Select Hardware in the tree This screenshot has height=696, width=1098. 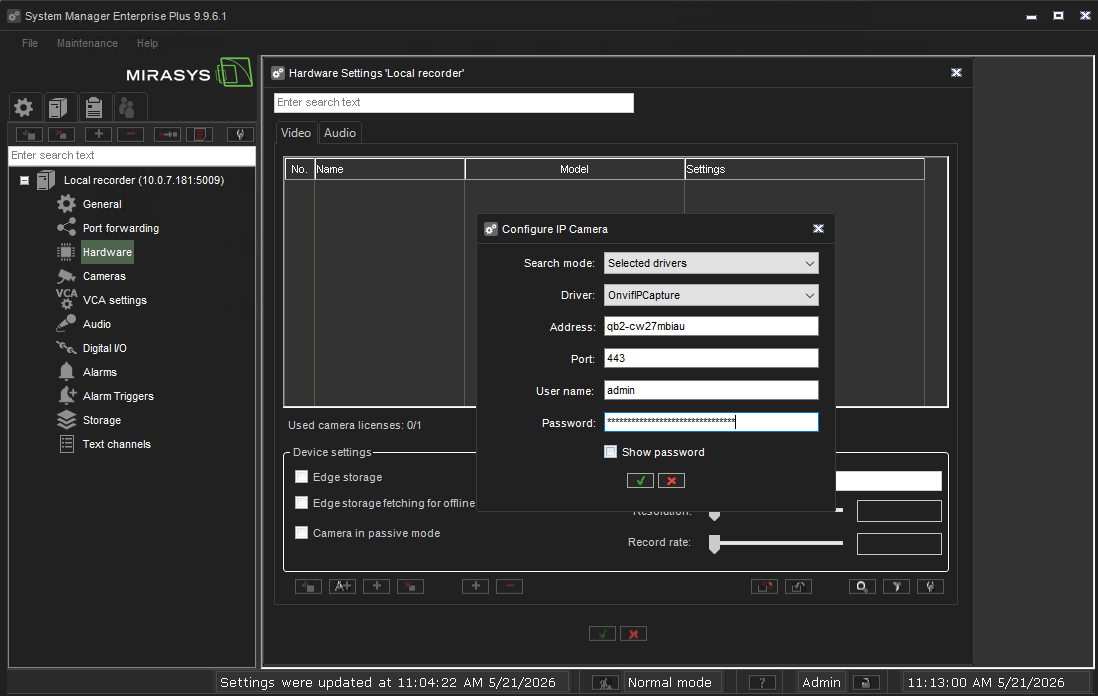click(x=107, y=252)
